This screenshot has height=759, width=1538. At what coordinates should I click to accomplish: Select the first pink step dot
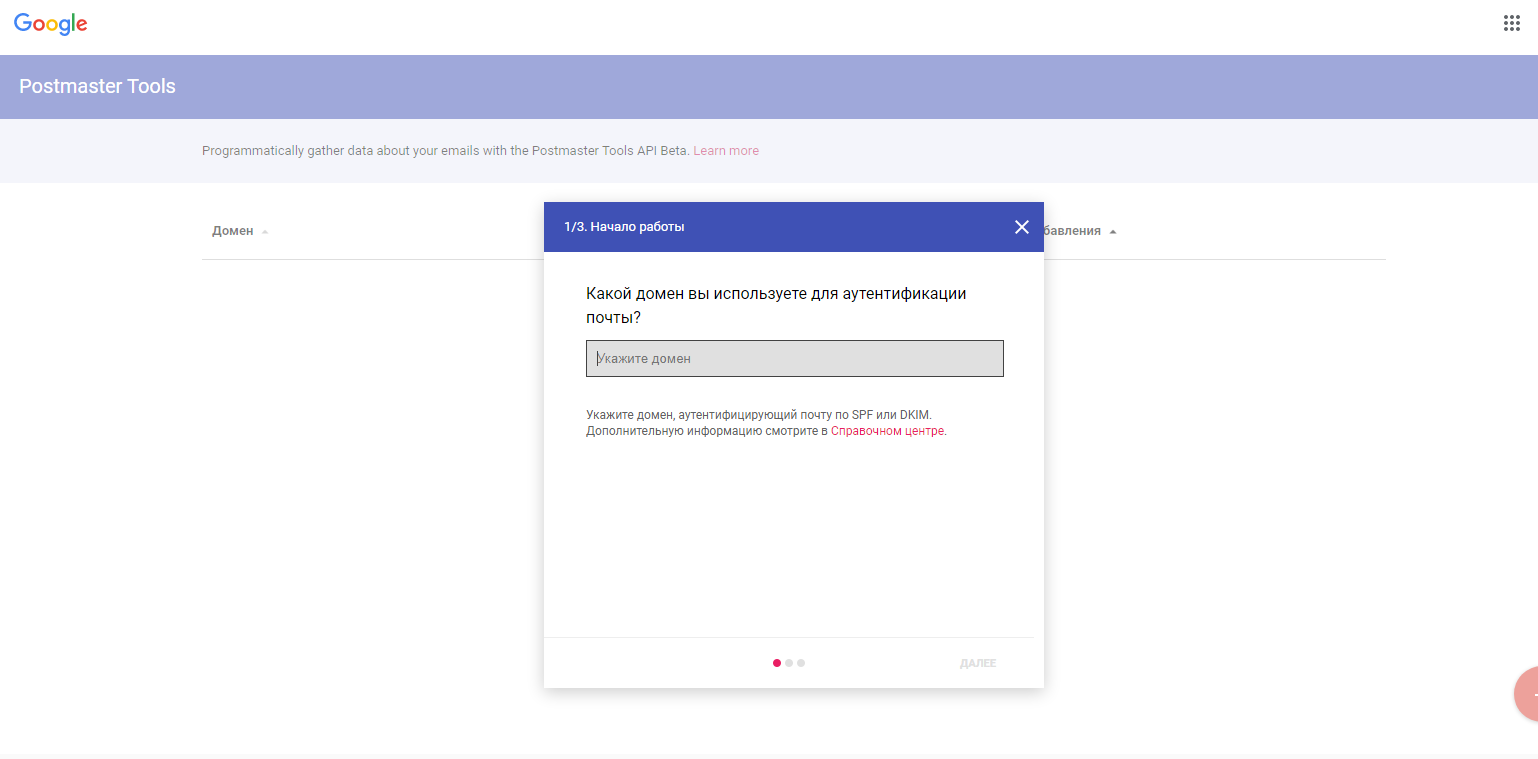pyautogui.click(x=777, y=663)
